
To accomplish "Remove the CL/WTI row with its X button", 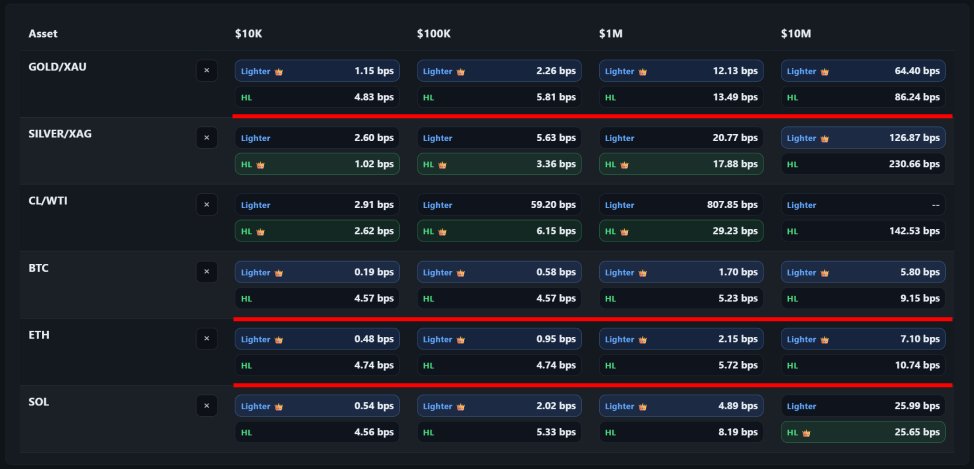I will coord(207,205).
